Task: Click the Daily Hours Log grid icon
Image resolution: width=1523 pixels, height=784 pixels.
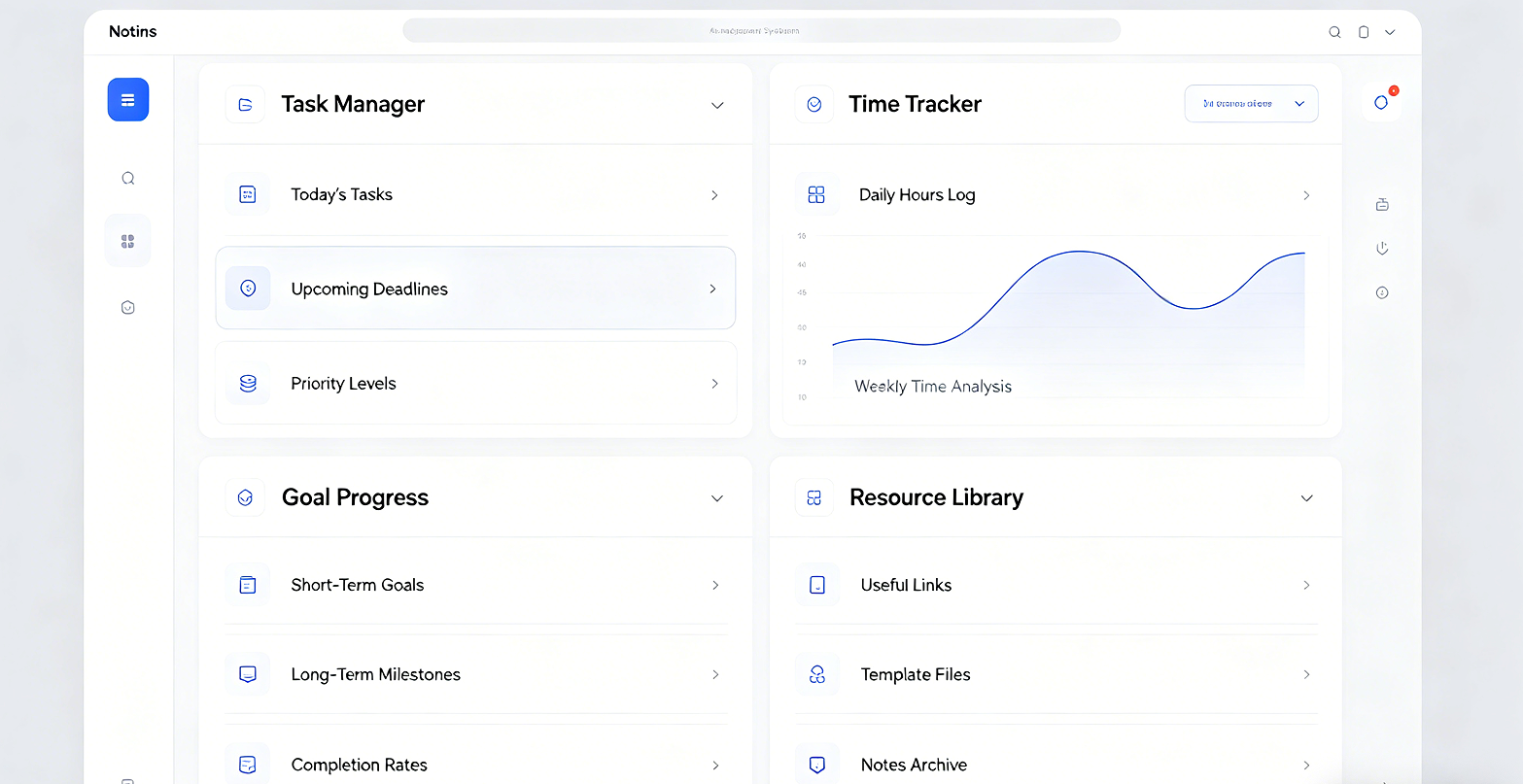Action: pyautogui.click(x=816, y=194)
